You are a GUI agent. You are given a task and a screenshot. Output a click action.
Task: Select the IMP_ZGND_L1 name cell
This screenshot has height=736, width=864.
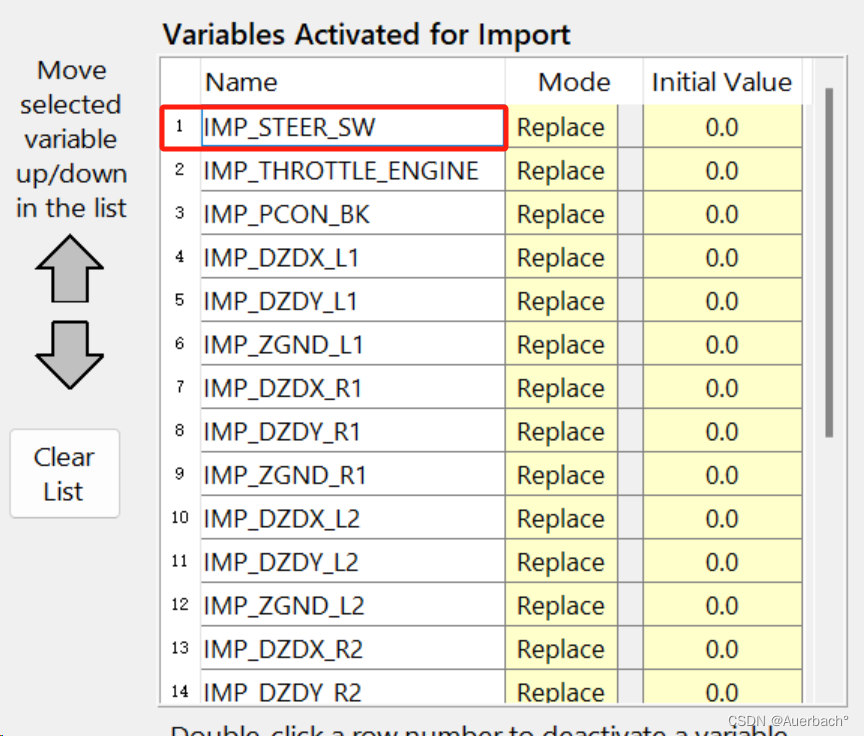click(x=353, y=344)
